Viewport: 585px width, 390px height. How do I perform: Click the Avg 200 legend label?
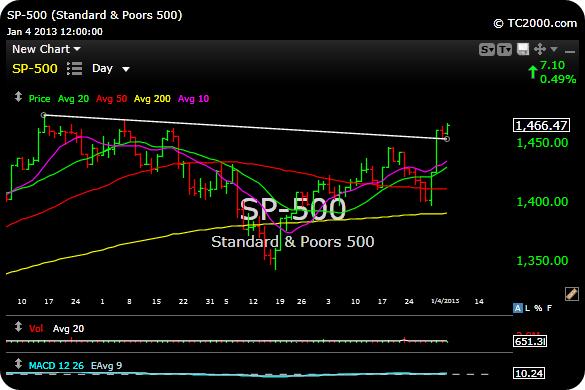(152, 99)
